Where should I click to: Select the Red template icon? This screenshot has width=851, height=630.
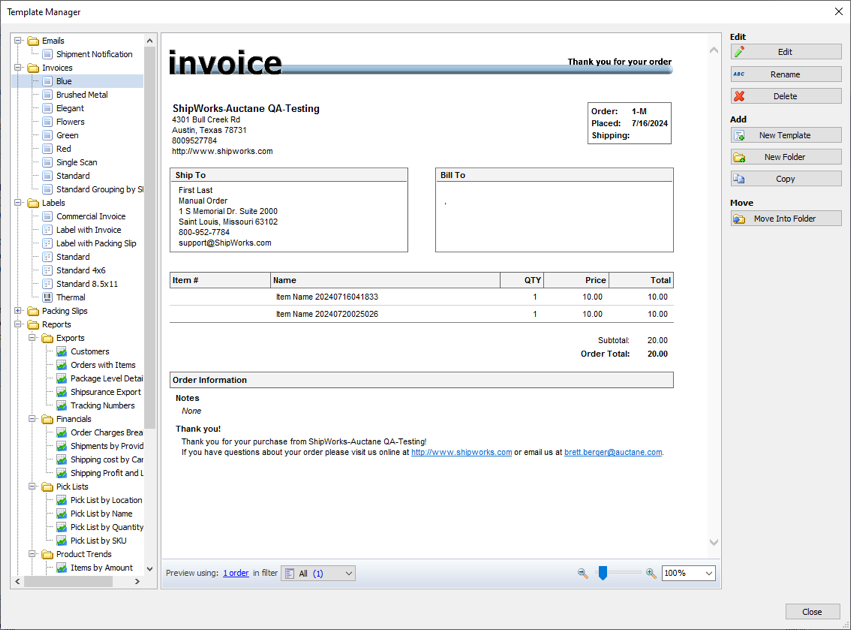48,149
